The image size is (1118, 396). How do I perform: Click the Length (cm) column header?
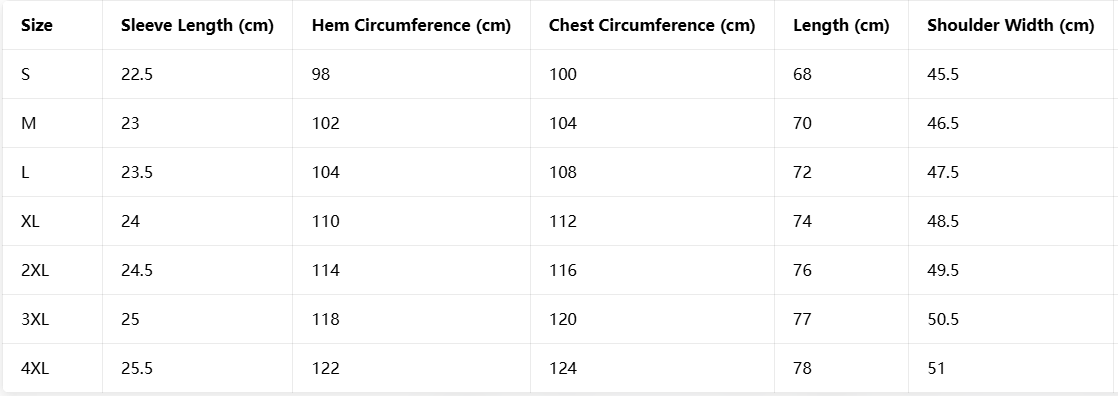click(841, 26)
